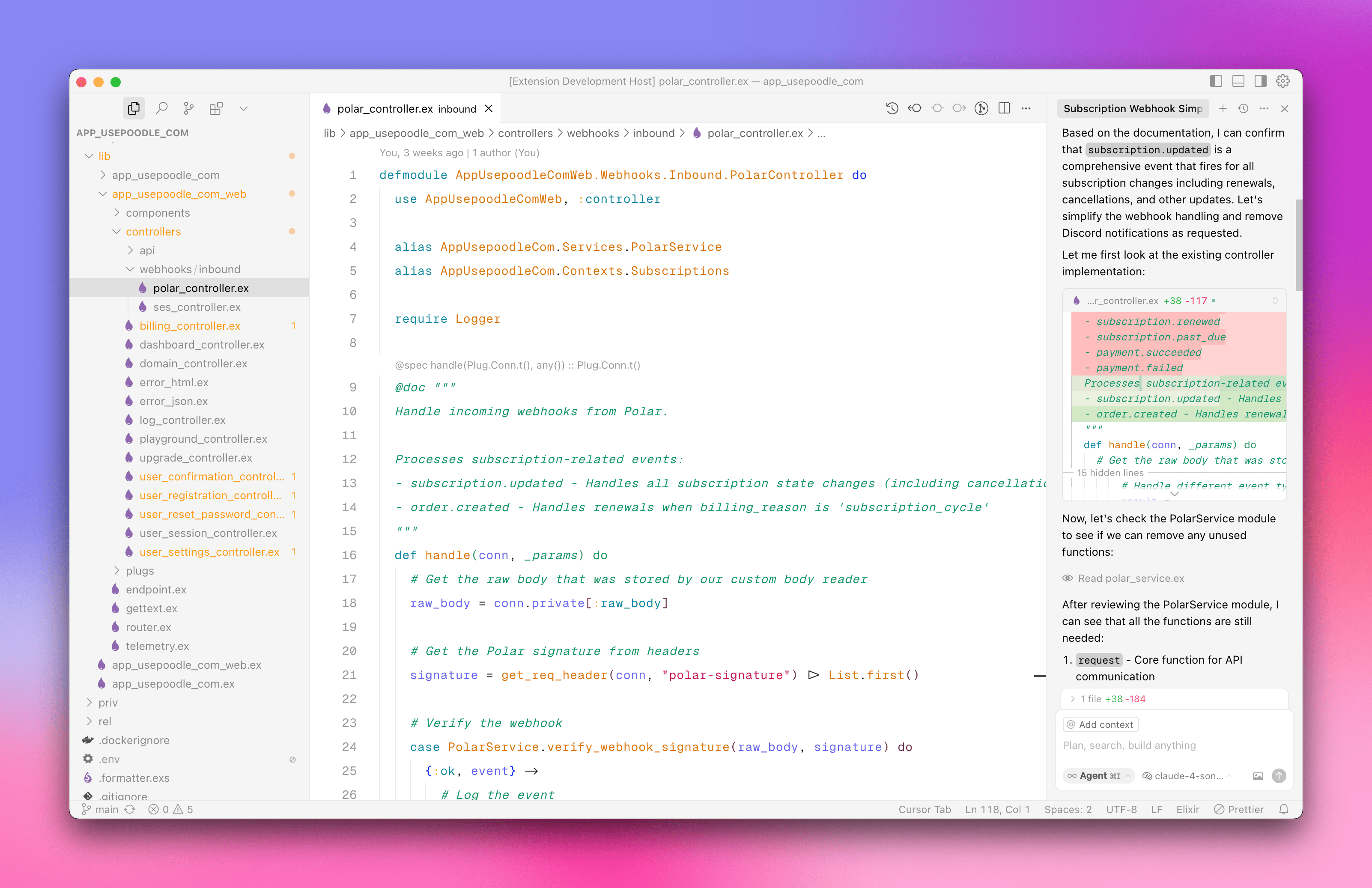Start a new chat with plus icon

[x=1223, y=108]
